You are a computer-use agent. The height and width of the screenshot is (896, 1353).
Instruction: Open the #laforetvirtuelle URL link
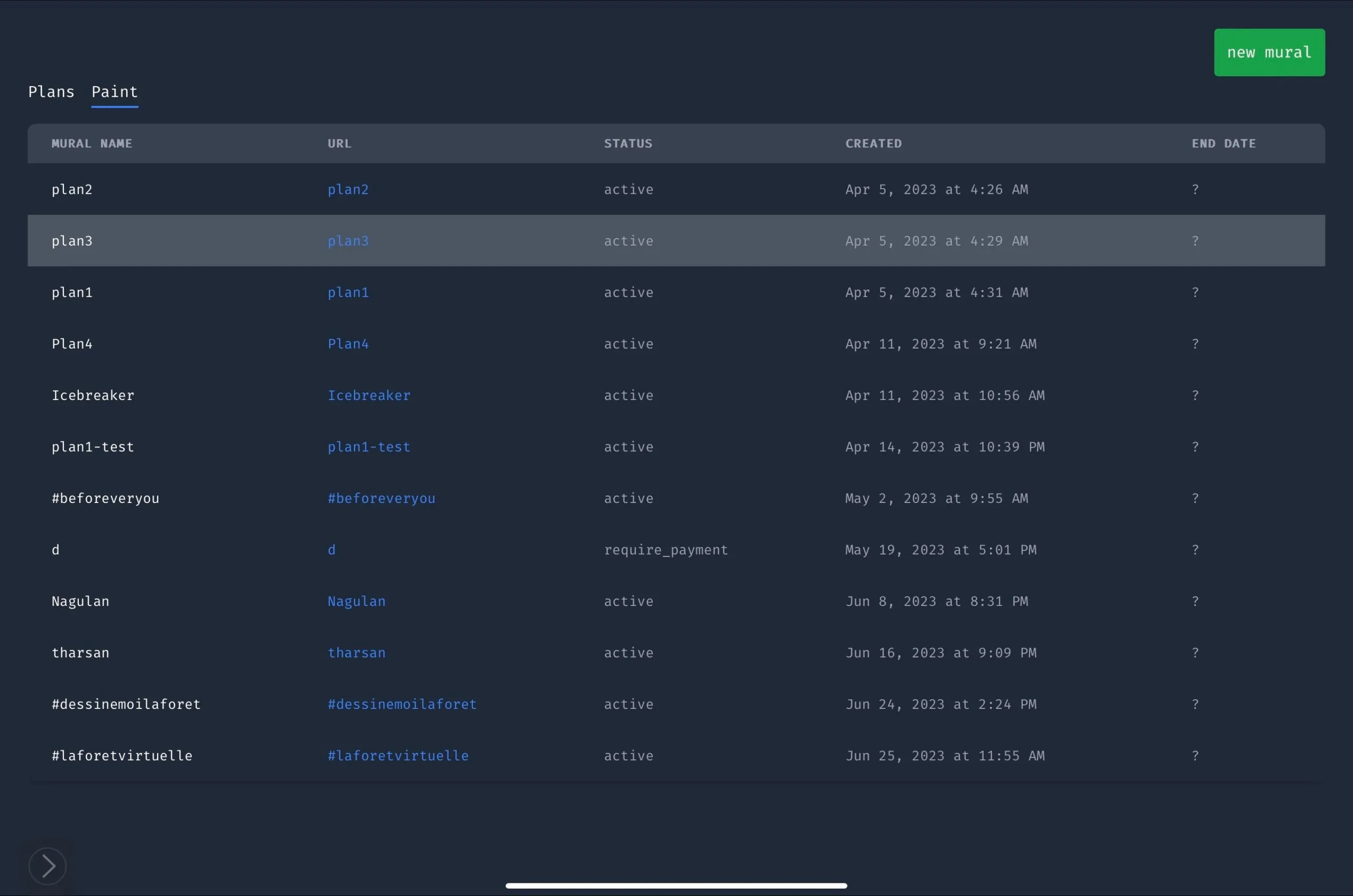click(x=398, y=755)
